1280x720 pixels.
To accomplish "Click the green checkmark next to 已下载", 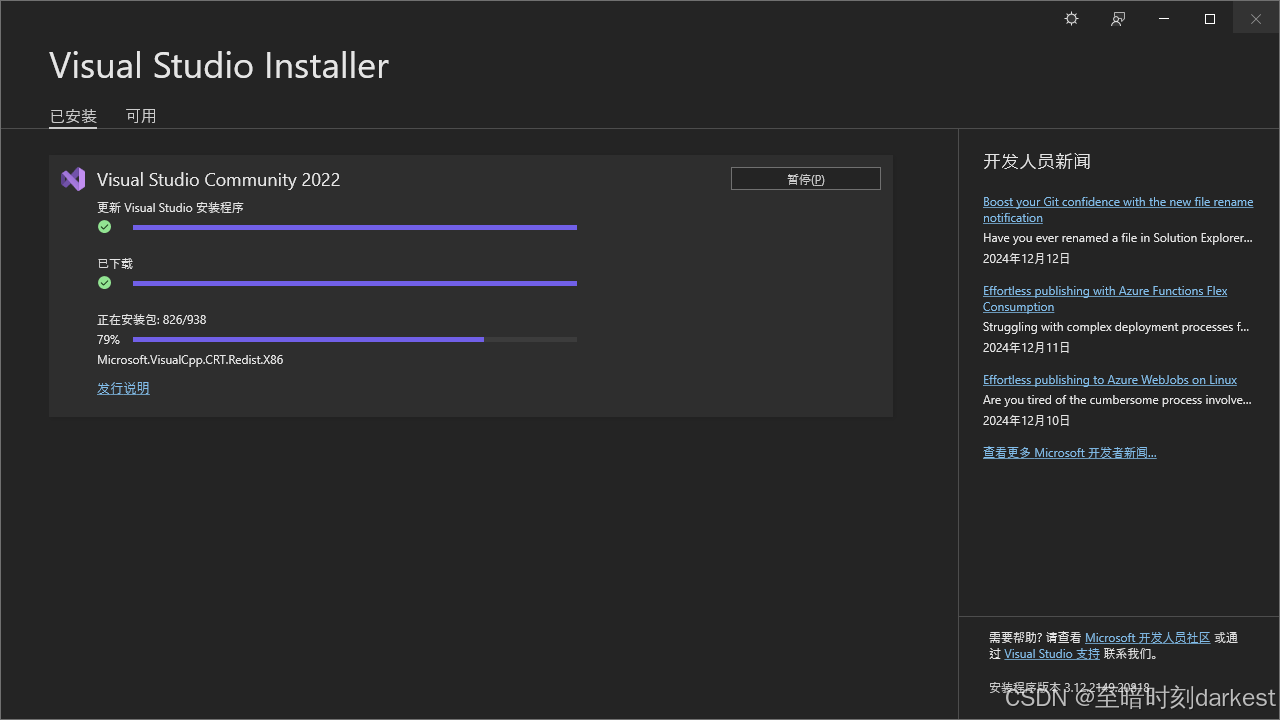I will 104,283.
